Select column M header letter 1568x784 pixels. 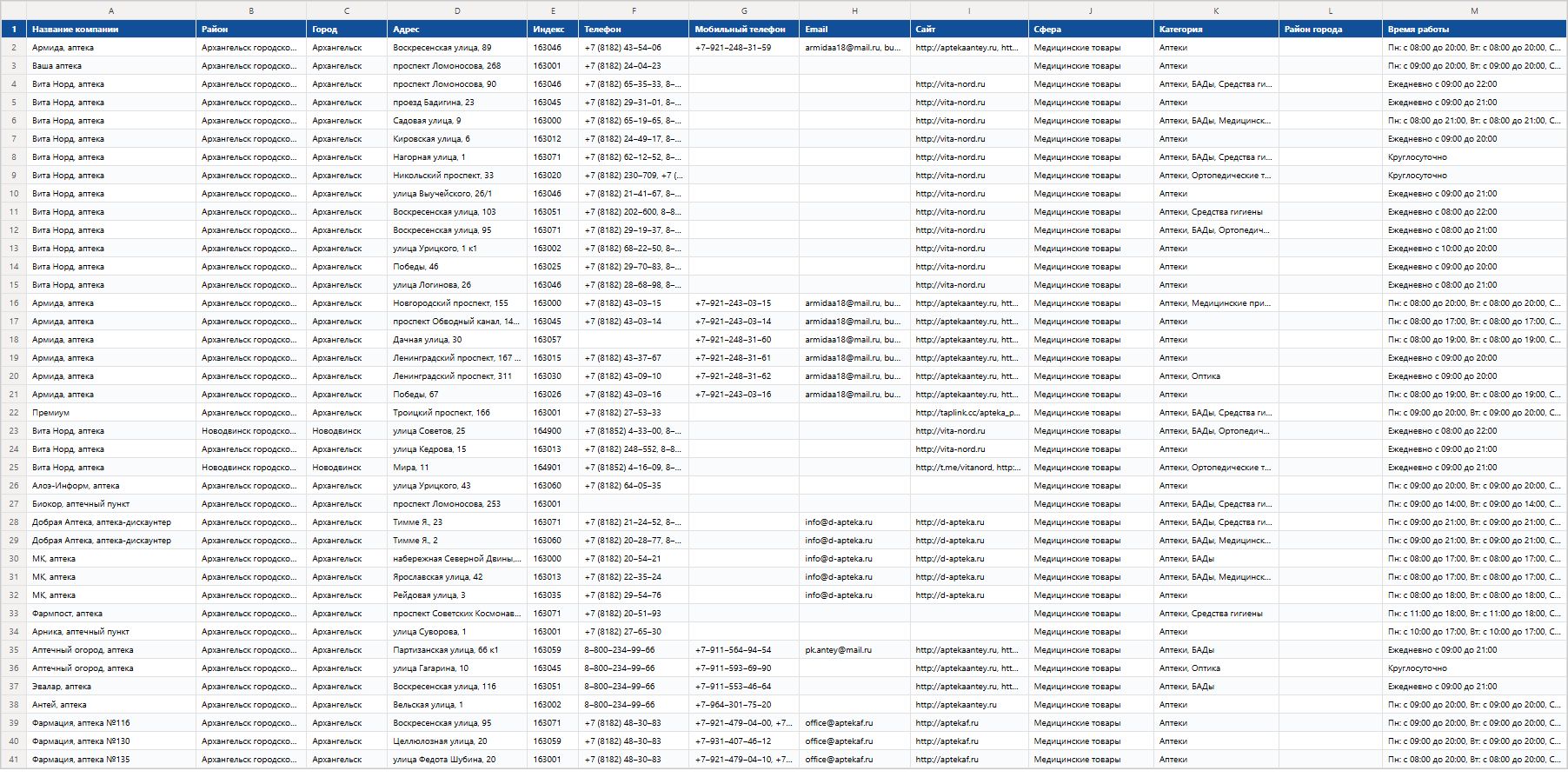click(x=1474, y=10)
